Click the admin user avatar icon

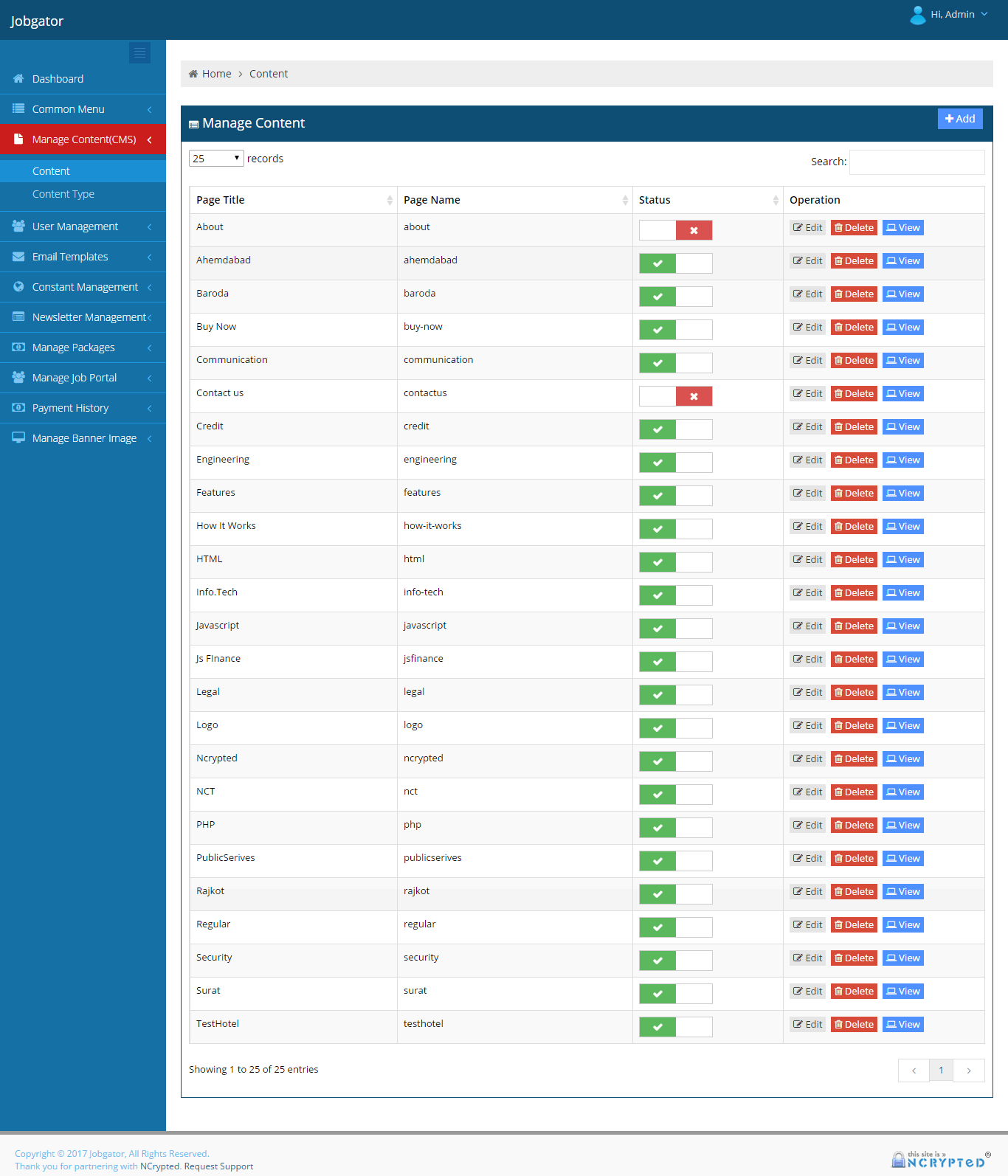click(917, 15)
